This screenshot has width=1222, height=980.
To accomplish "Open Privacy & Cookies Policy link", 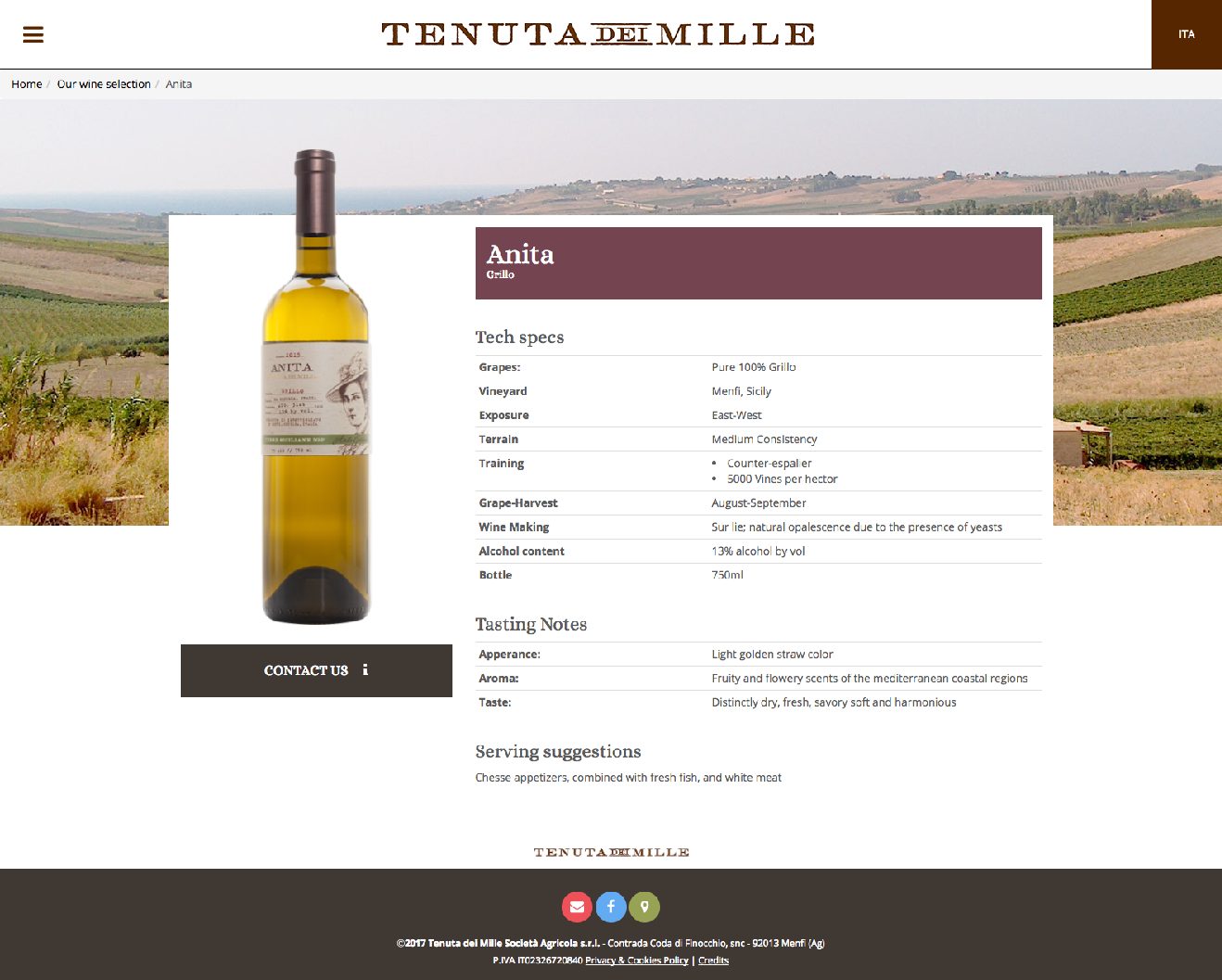I will coord(637,961).
